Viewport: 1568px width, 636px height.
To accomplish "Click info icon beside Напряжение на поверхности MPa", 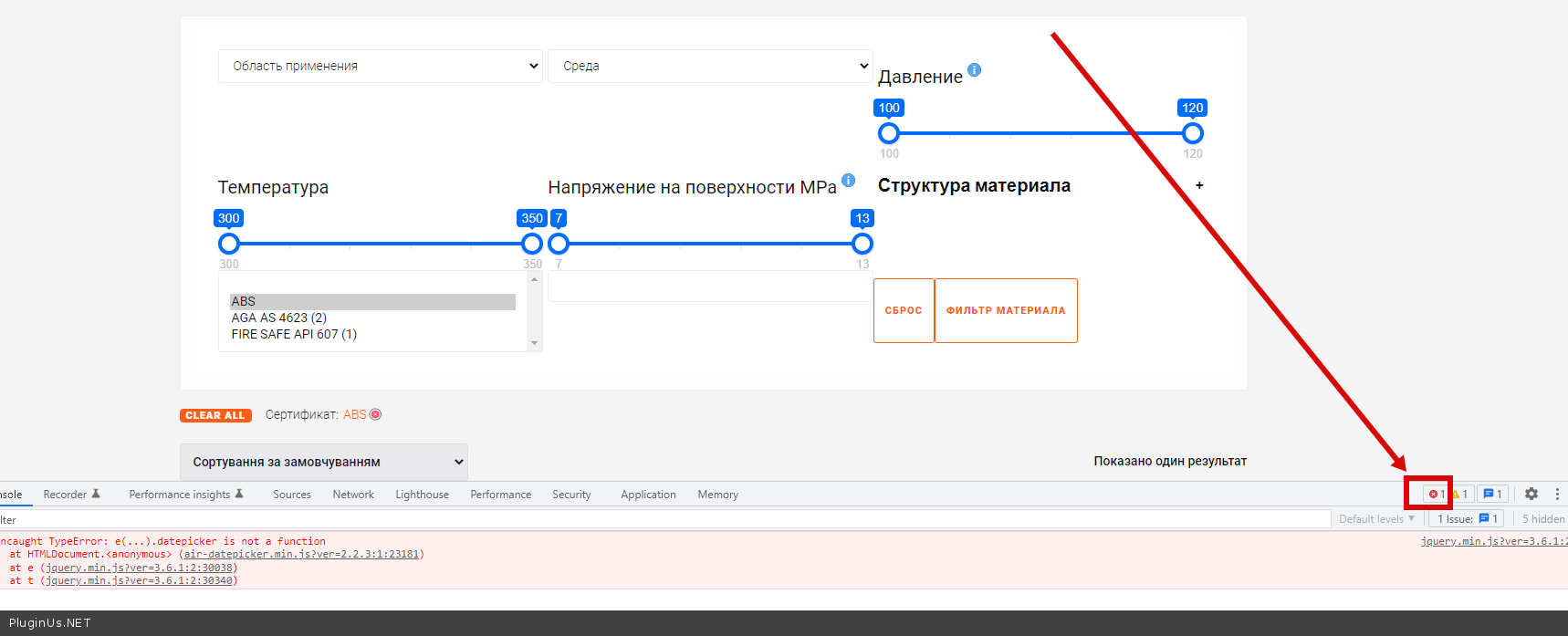I will (848, 181).
